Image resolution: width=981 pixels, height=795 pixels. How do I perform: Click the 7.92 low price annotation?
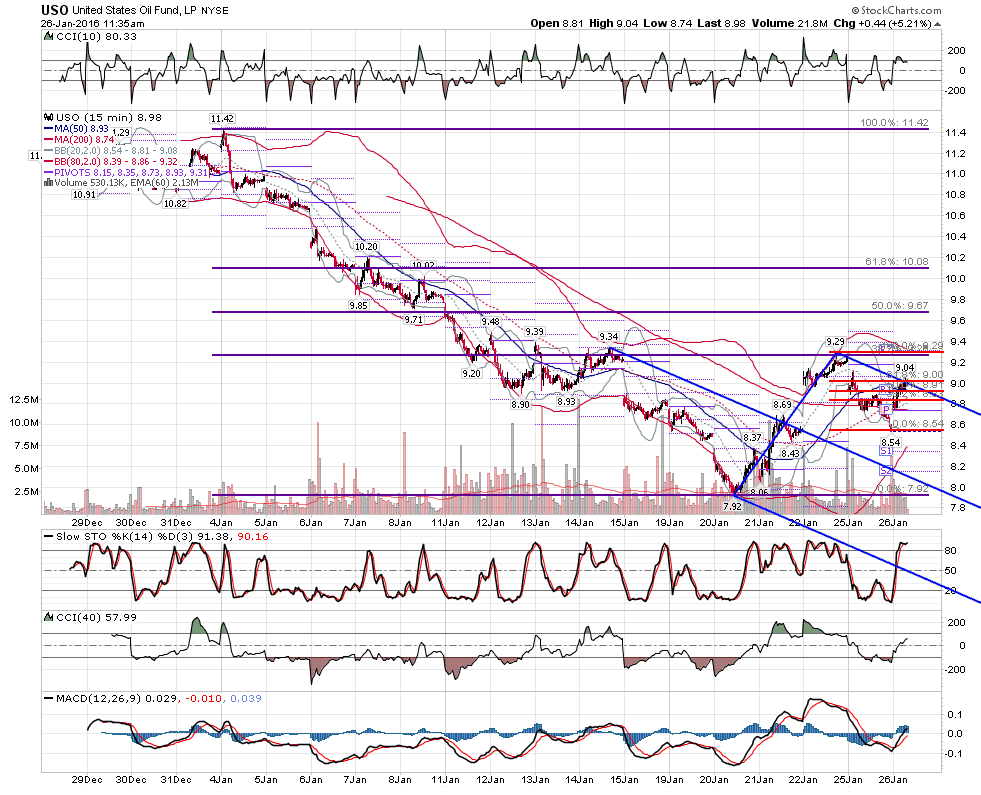coord(732,506)
